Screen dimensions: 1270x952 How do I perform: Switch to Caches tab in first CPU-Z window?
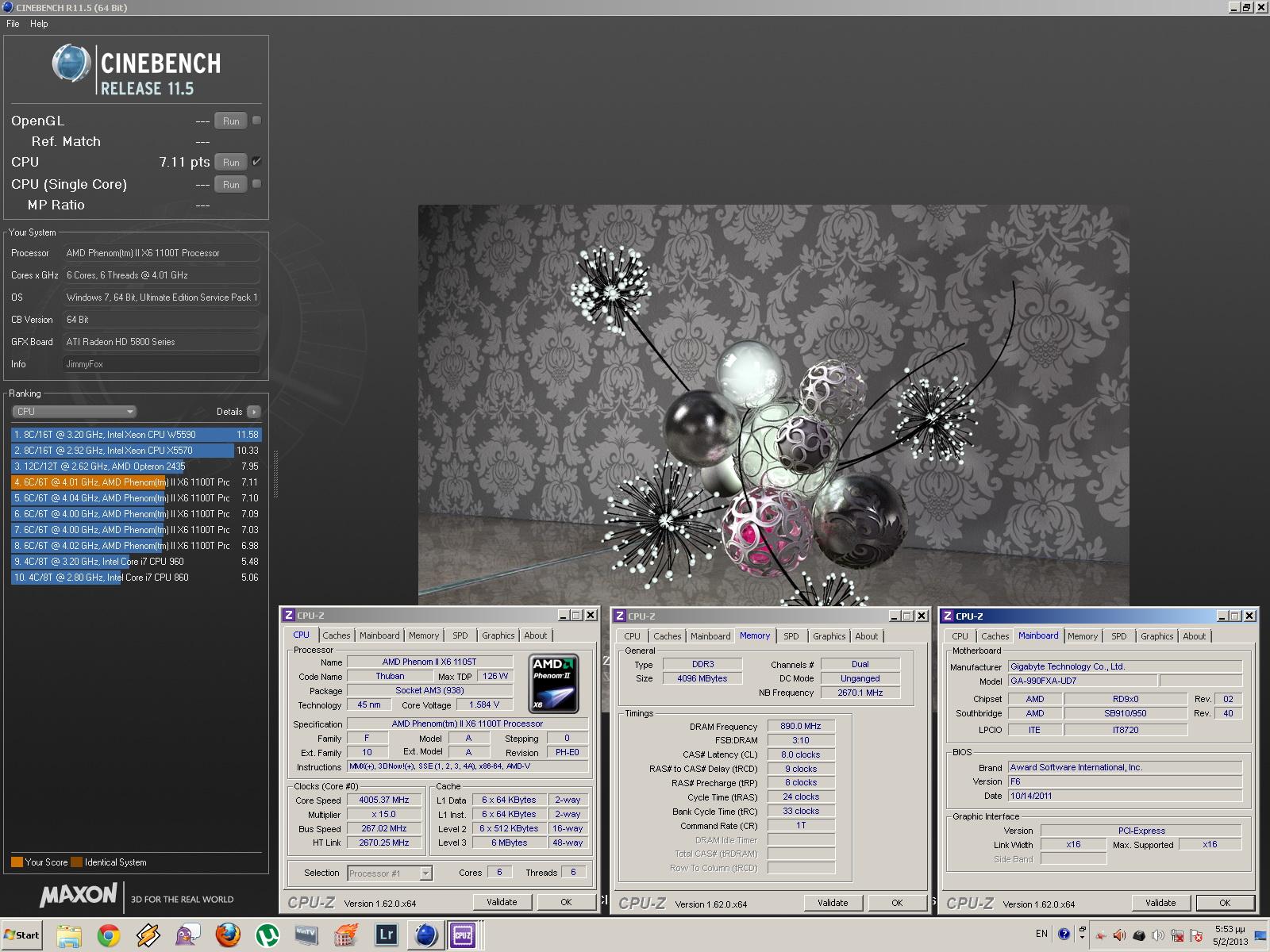(336, 635)
